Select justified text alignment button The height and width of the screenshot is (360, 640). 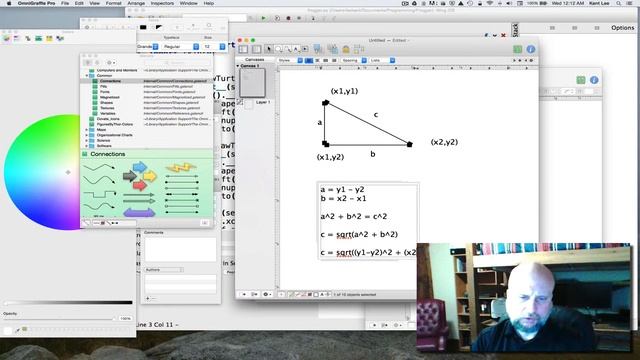point(334,60)
